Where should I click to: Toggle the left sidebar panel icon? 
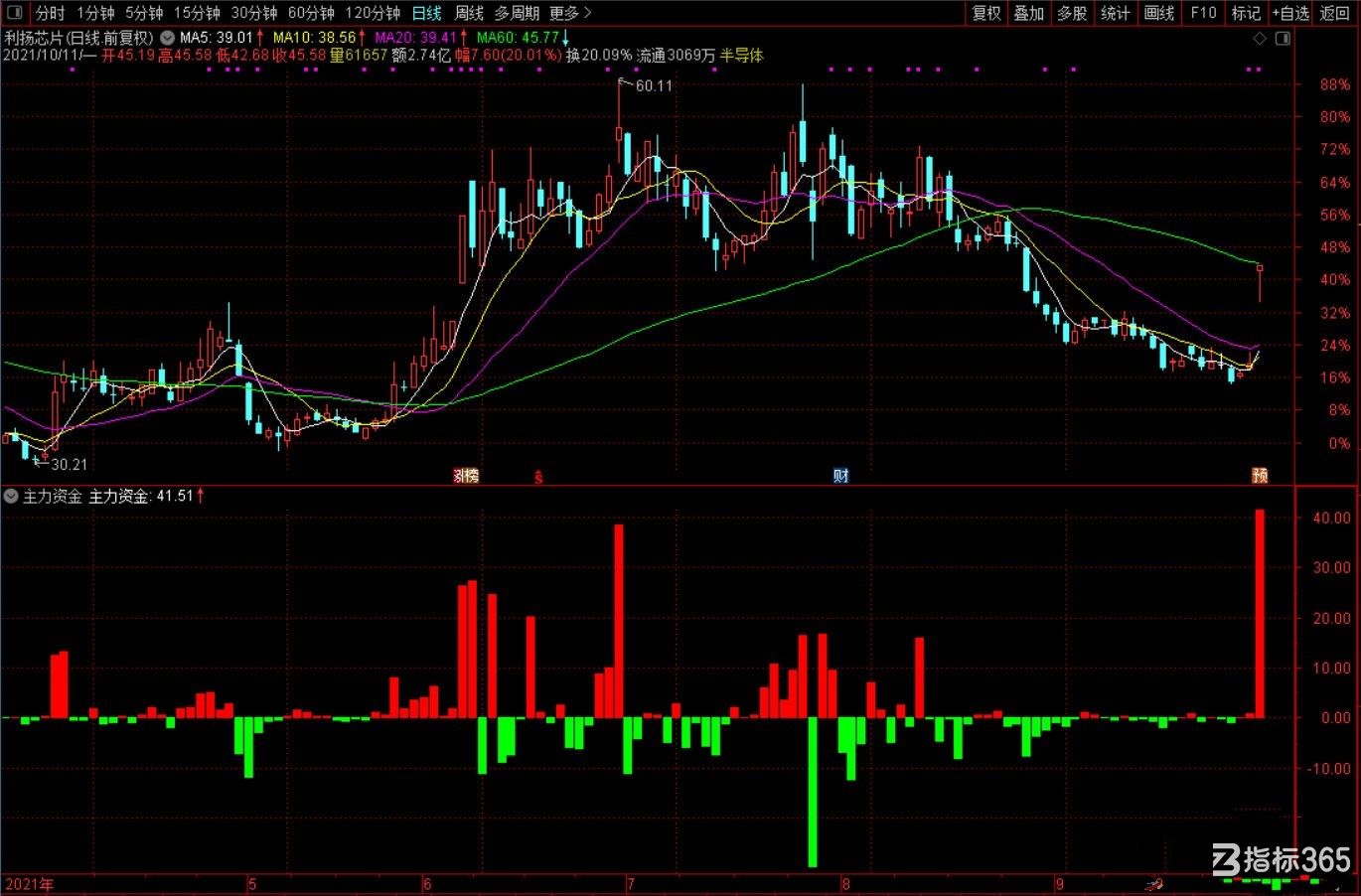tap(15, 13)
